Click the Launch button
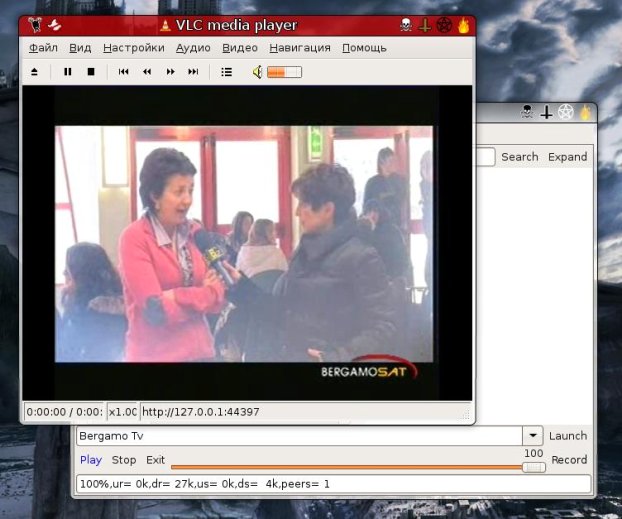This screenshot has height=519, width=622. coord(568,436)
